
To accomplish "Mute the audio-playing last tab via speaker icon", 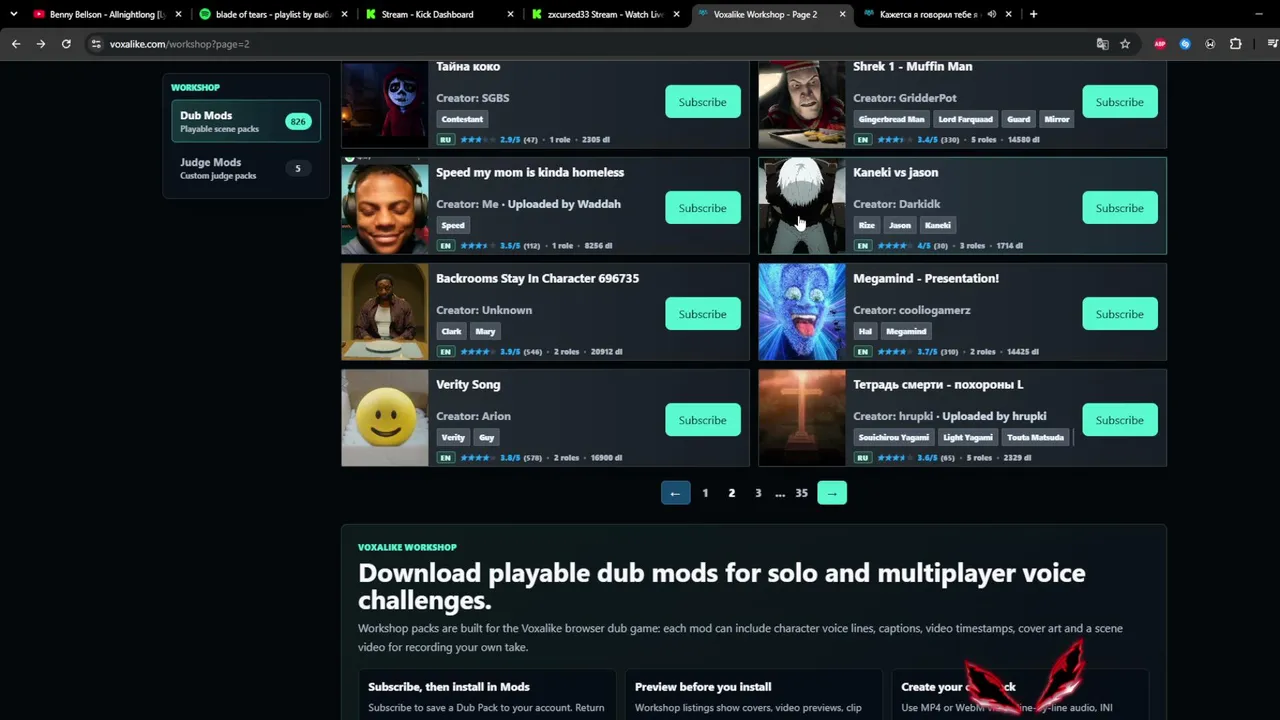I will point(992,14).
